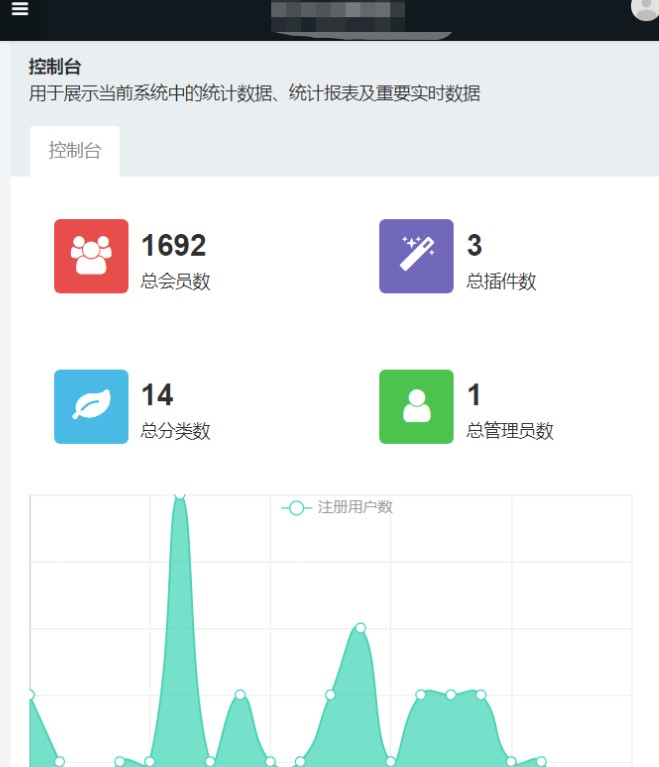Click the 控制台 page heading
659x767 pixels.
point(55,67)
